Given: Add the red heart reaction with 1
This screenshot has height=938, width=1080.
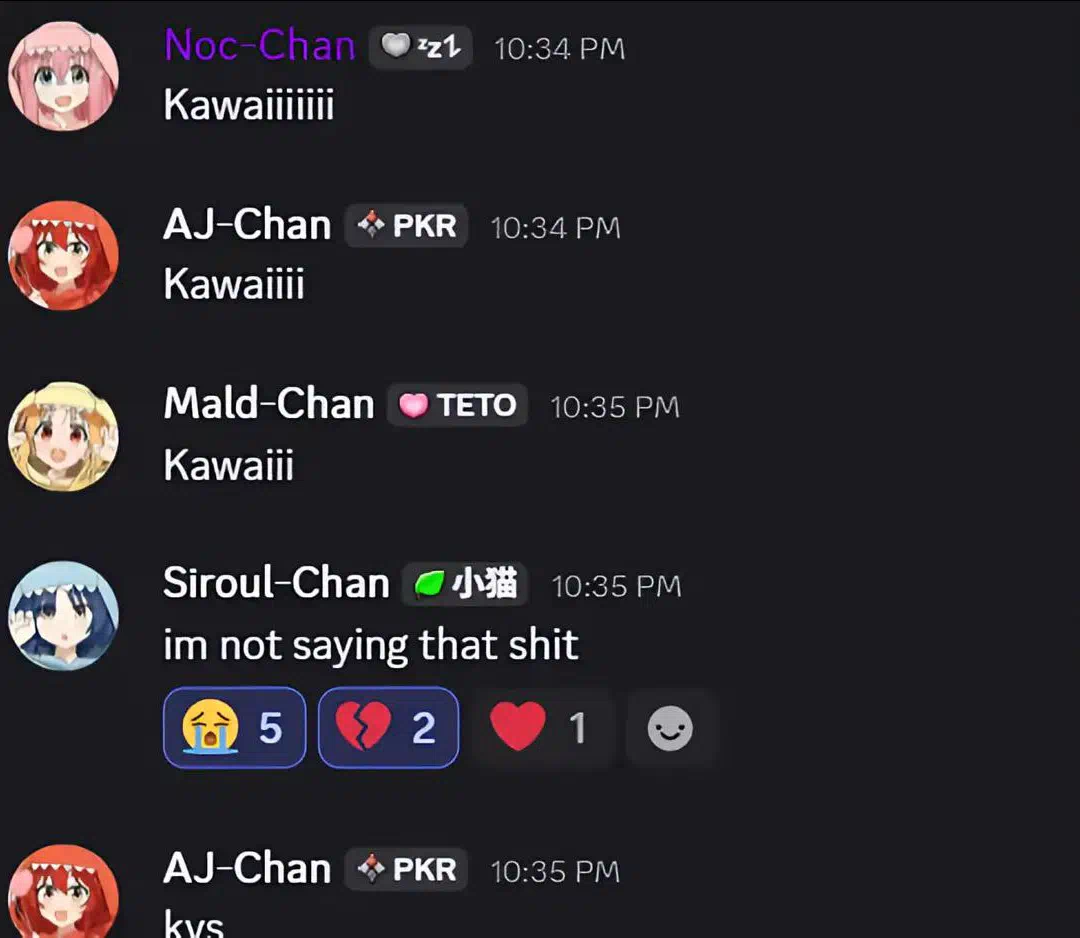Looking at the screenshot, I should point(542,727).
